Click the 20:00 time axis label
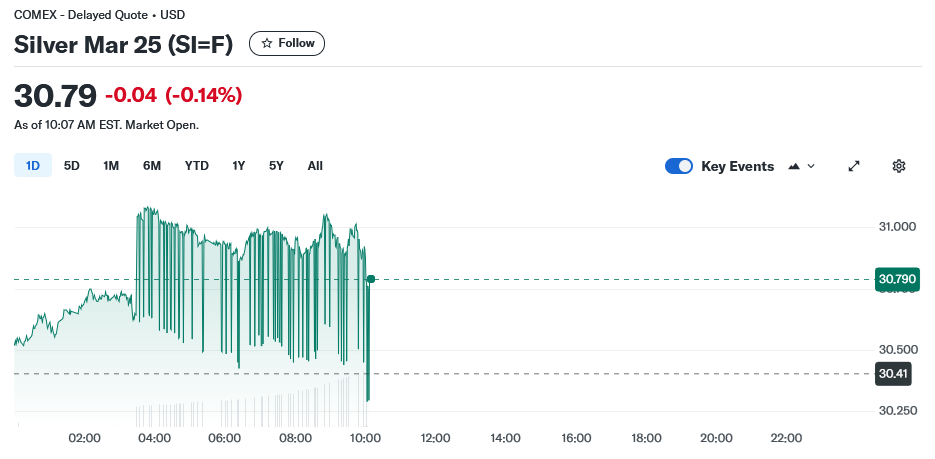The image size is (935, 459). 716,438
